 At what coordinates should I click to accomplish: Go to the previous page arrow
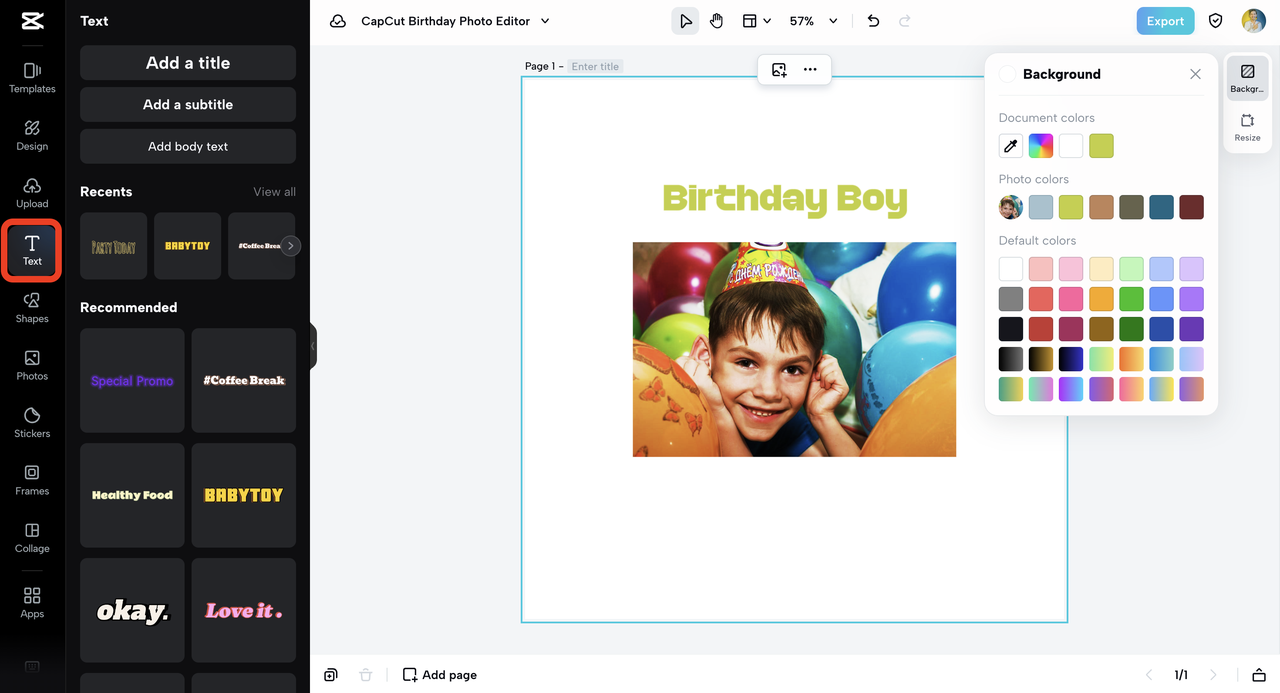pos(1149,675)
